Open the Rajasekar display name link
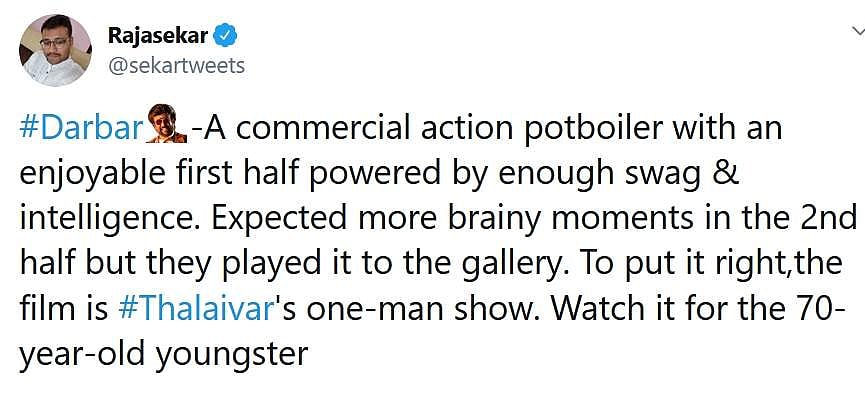The width and height of the screenshot is (865, 400). click(x=158, y=37)
